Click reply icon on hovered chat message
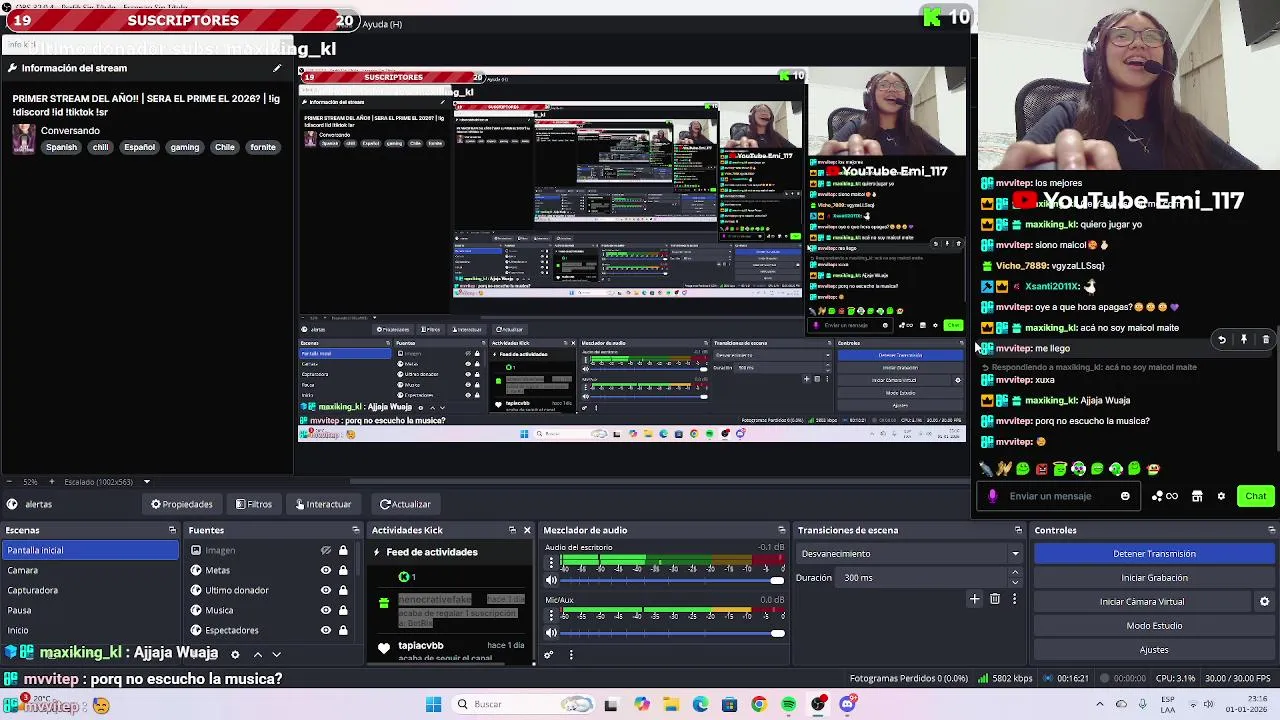This screenshot has height=720, width=1280. [x=1221, y=340]
